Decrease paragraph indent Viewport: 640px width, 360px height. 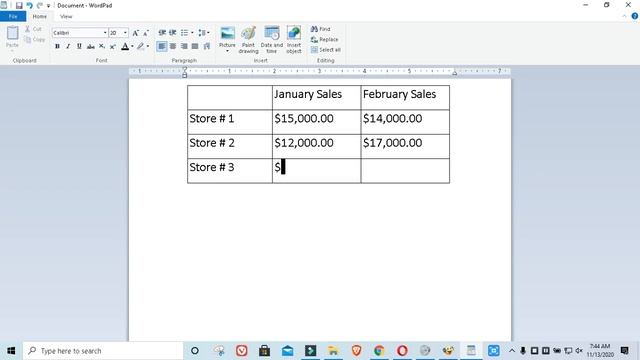pos(162,33)
